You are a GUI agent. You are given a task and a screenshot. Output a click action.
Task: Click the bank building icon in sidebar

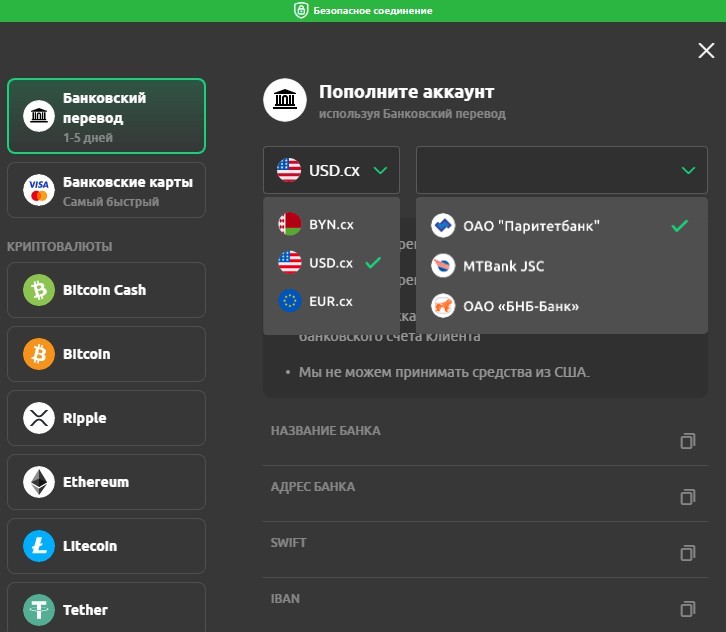[39, 116]
